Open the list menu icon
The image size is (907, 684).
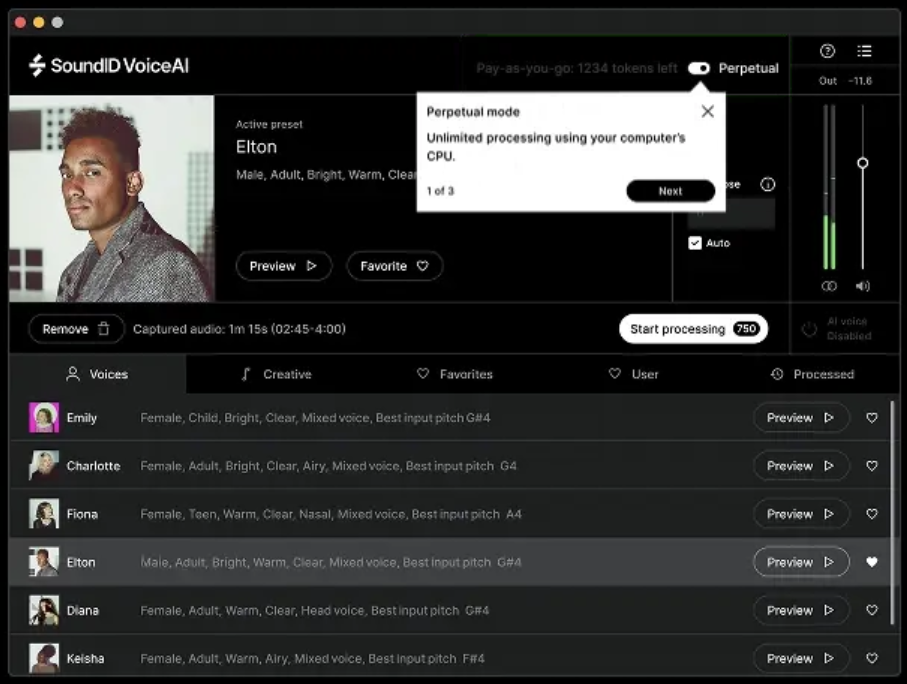click(x=864, y=52)
